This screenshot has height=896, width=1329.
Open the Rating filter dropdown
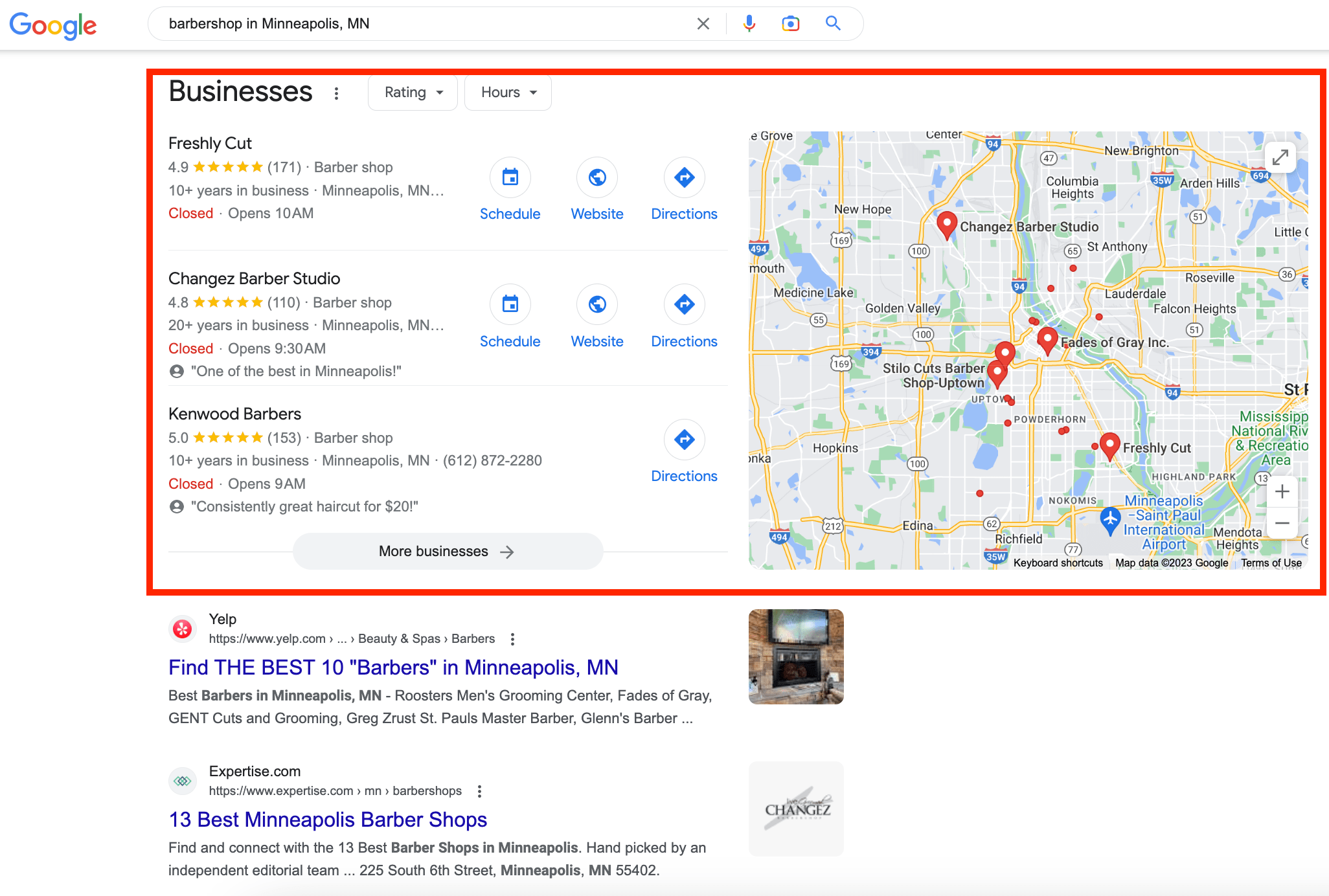point(413,92)
